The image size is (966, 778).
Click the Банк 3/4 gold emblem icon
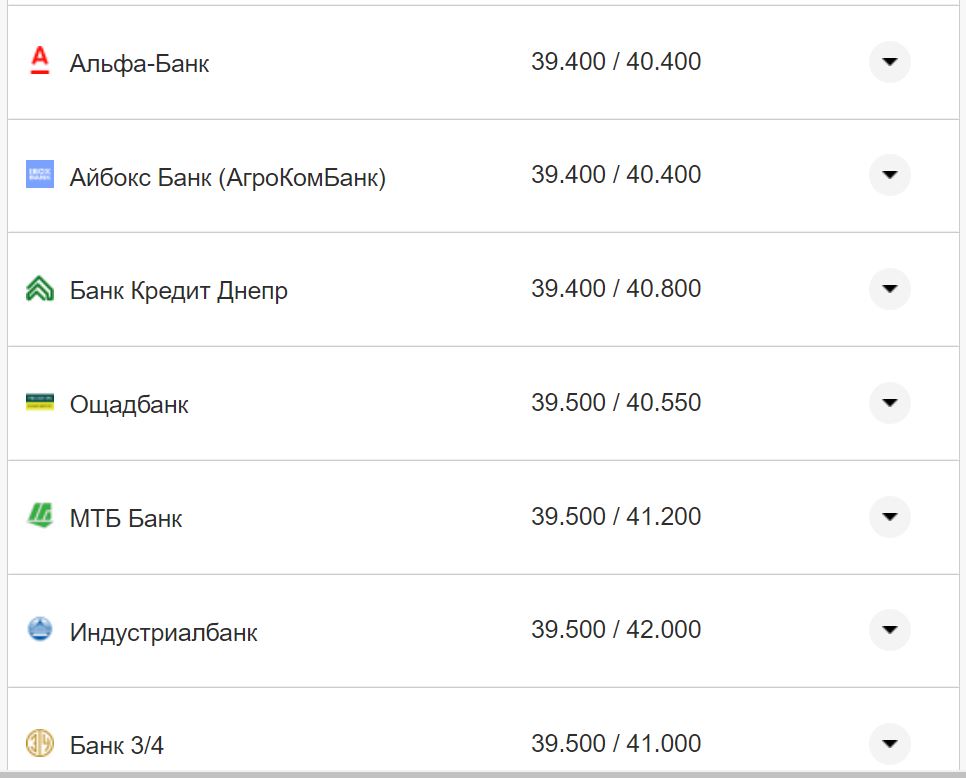coord(37,744)
